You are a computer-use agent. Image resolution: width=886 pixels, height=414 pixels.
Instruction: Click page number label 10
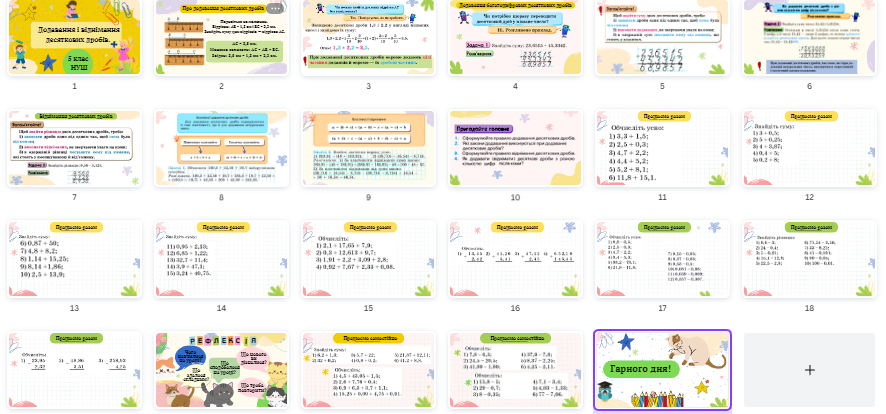click(x=515, y=197)
